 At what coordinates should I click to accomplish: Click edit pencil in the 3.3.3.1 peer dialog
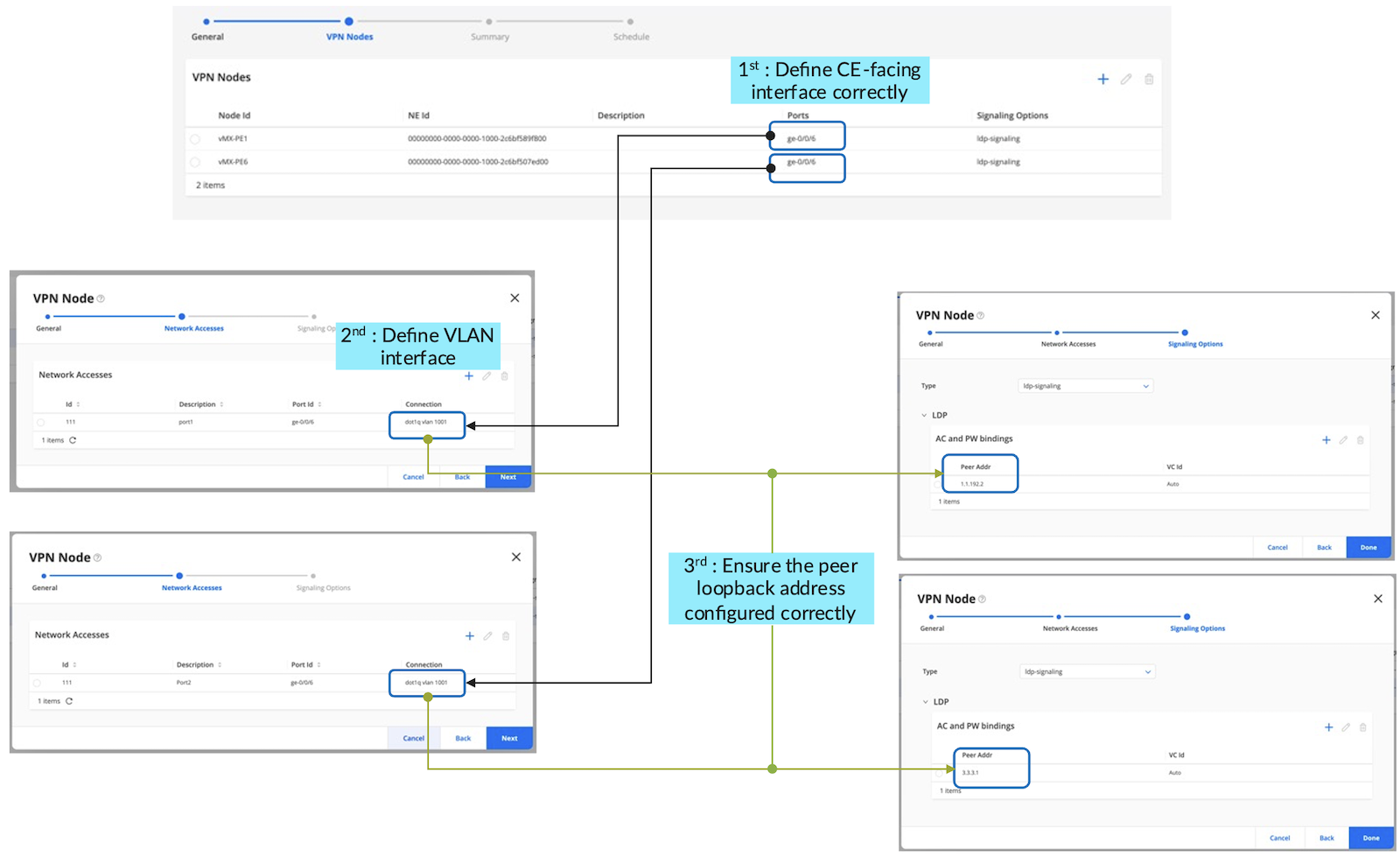1346,727
